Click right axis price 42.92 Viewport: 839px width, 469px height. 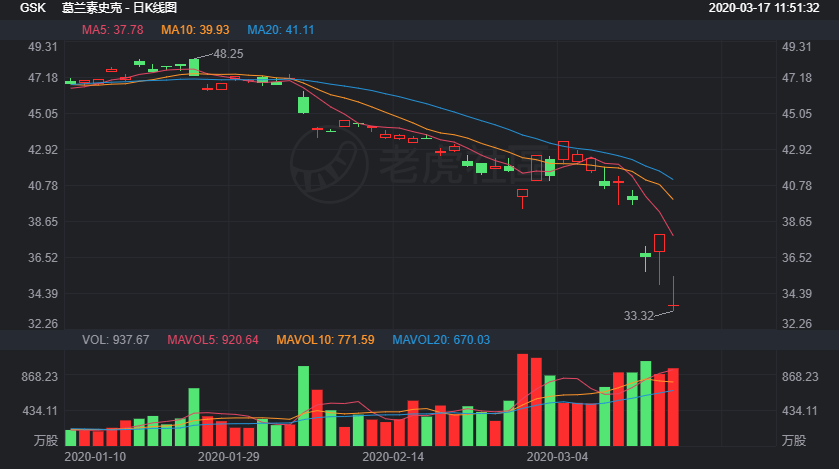pyautogui.click(x=797, y=150)
